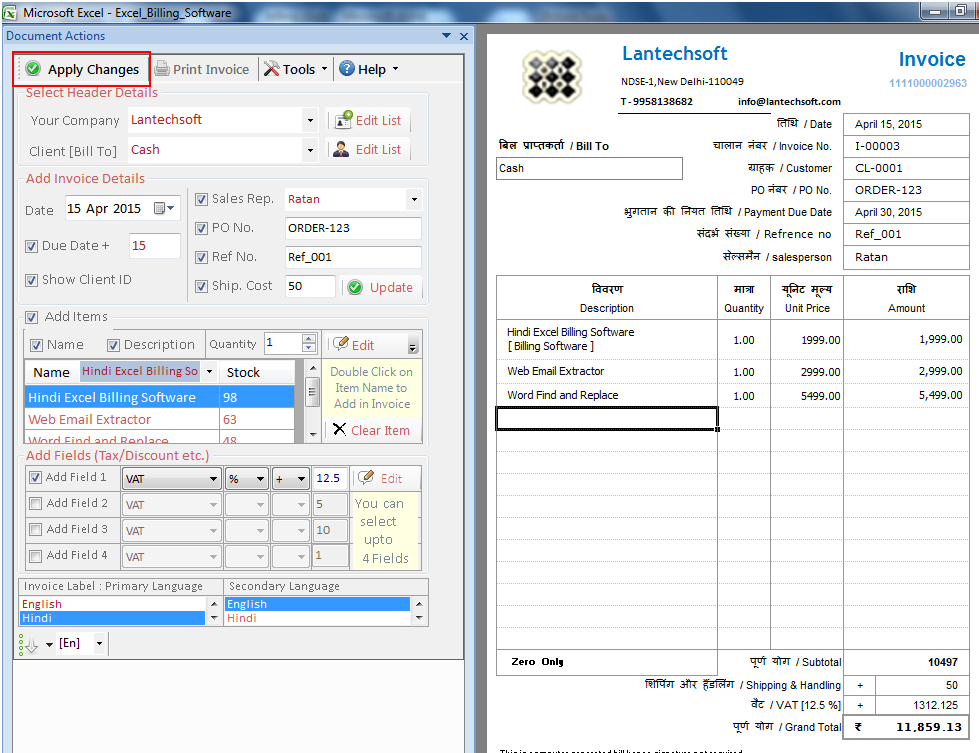
Task: Enable the Add Field 1 checkbox
Action: [x=36, y=478]
